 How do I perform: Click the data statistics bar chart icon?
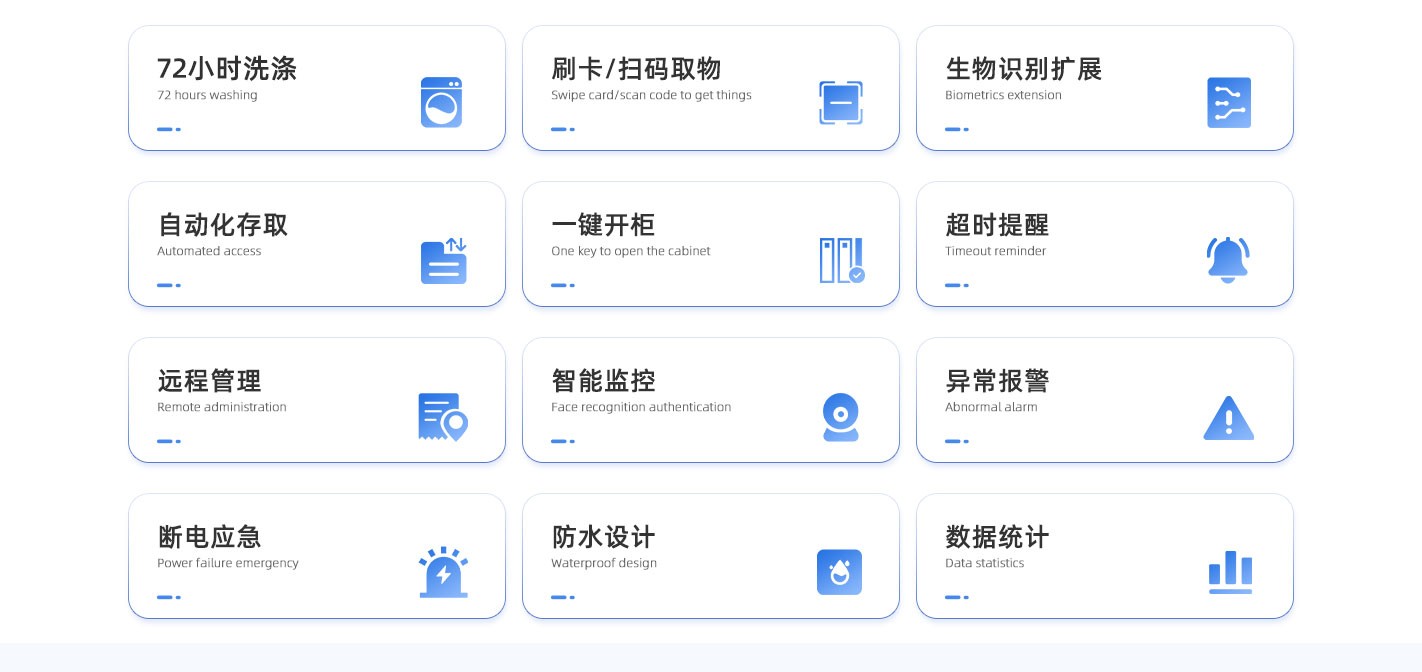tap(1229, 572)
